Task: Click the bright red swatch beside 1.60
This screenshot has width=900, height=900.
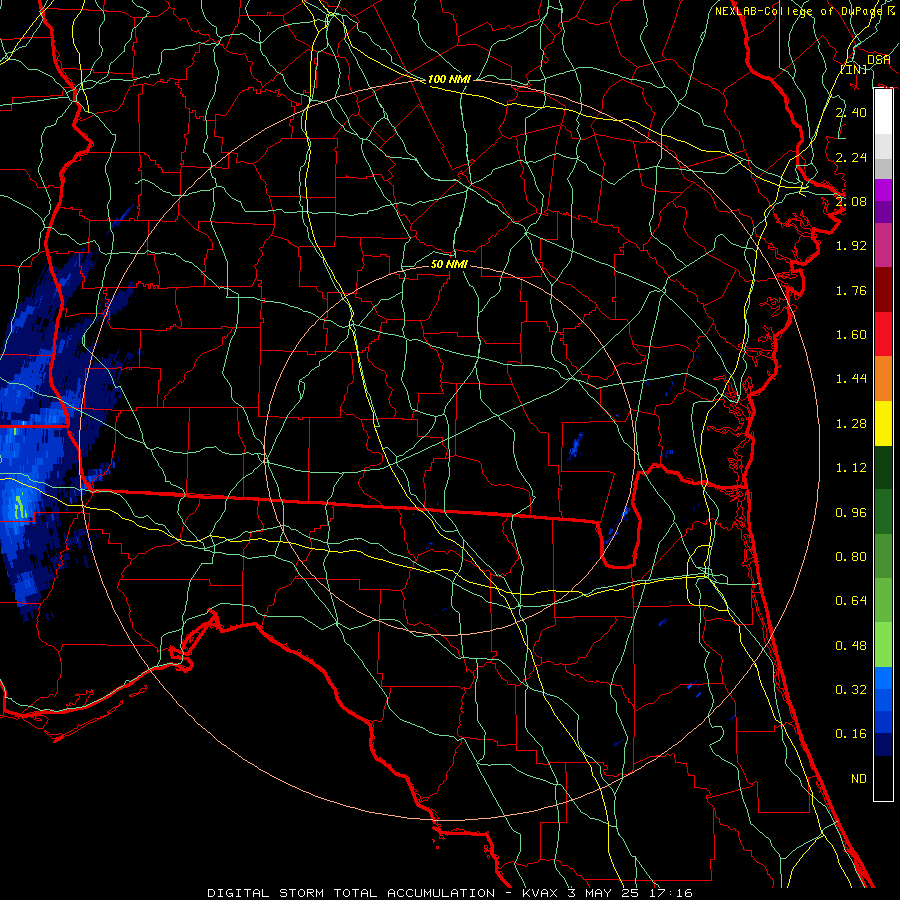Action: pos(883,334)
